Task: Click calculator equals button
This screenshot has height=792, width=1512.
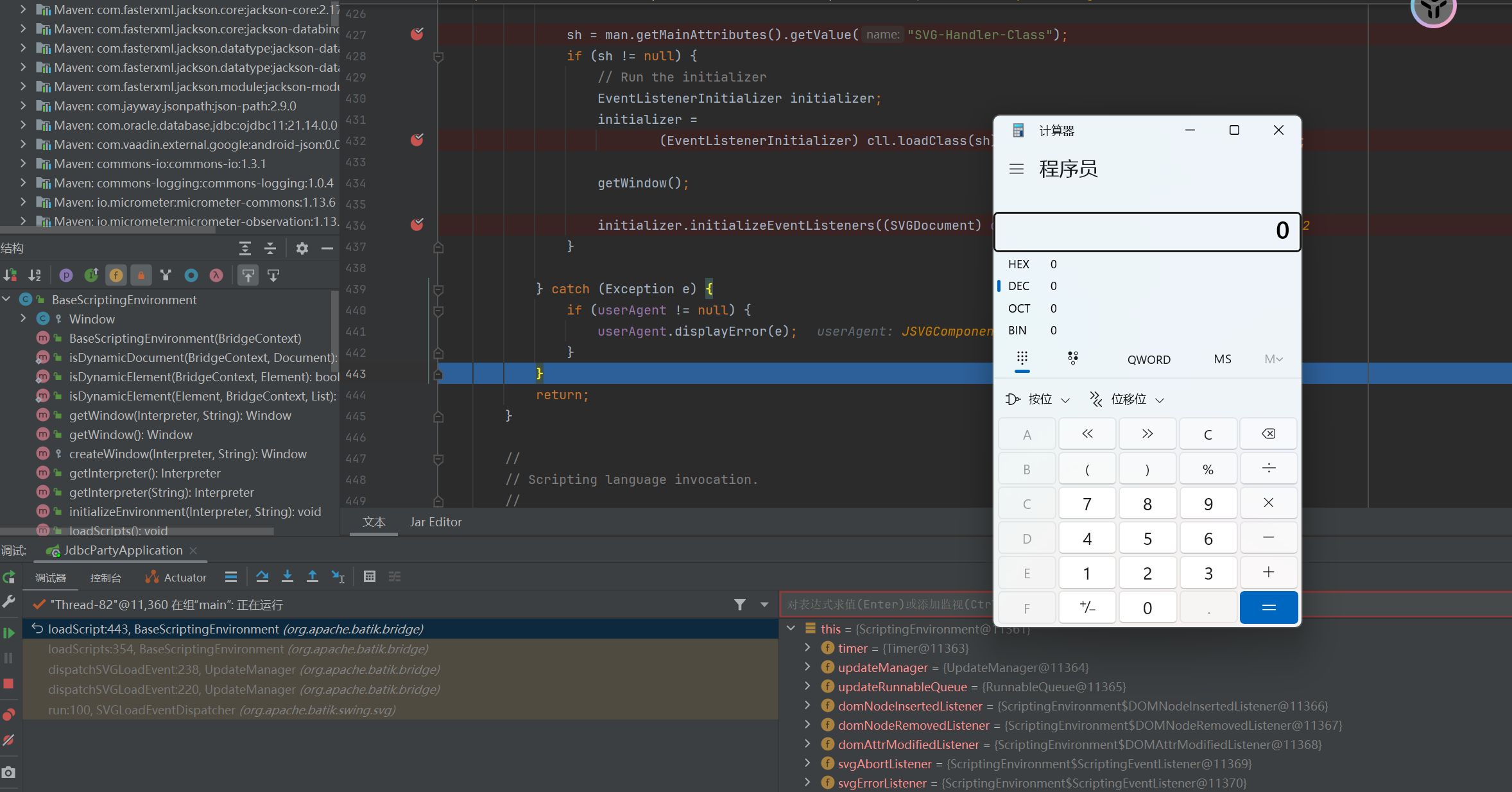Action: pos(1269,608)
